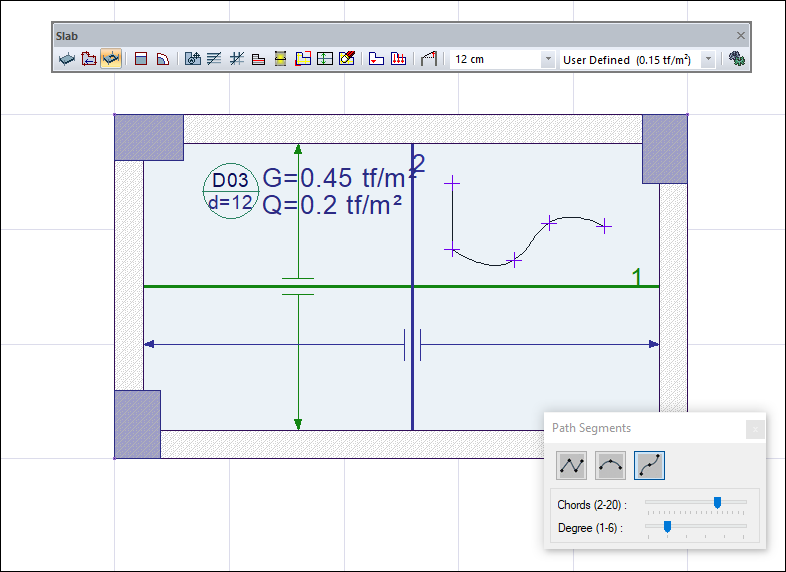Screen dimensions: 786x572
Task: Select the polyline path segment button
Action: (573, 464)
